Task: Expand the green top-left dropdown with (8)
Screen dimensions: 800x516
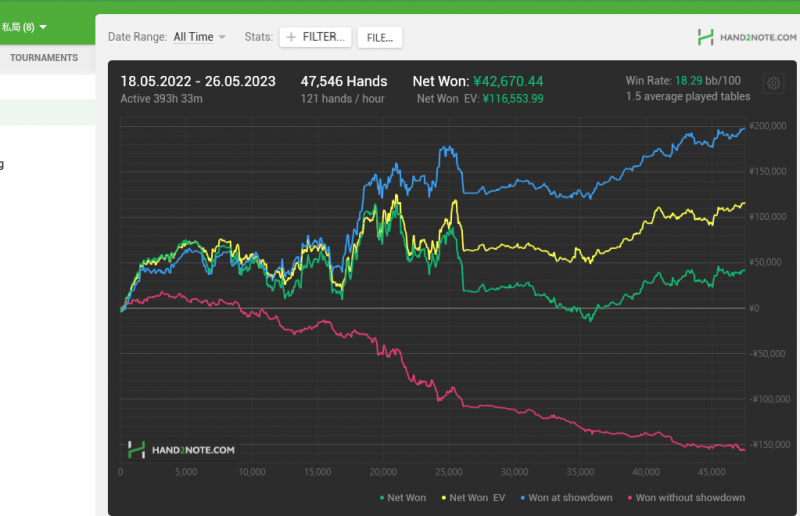Action: 24,27
